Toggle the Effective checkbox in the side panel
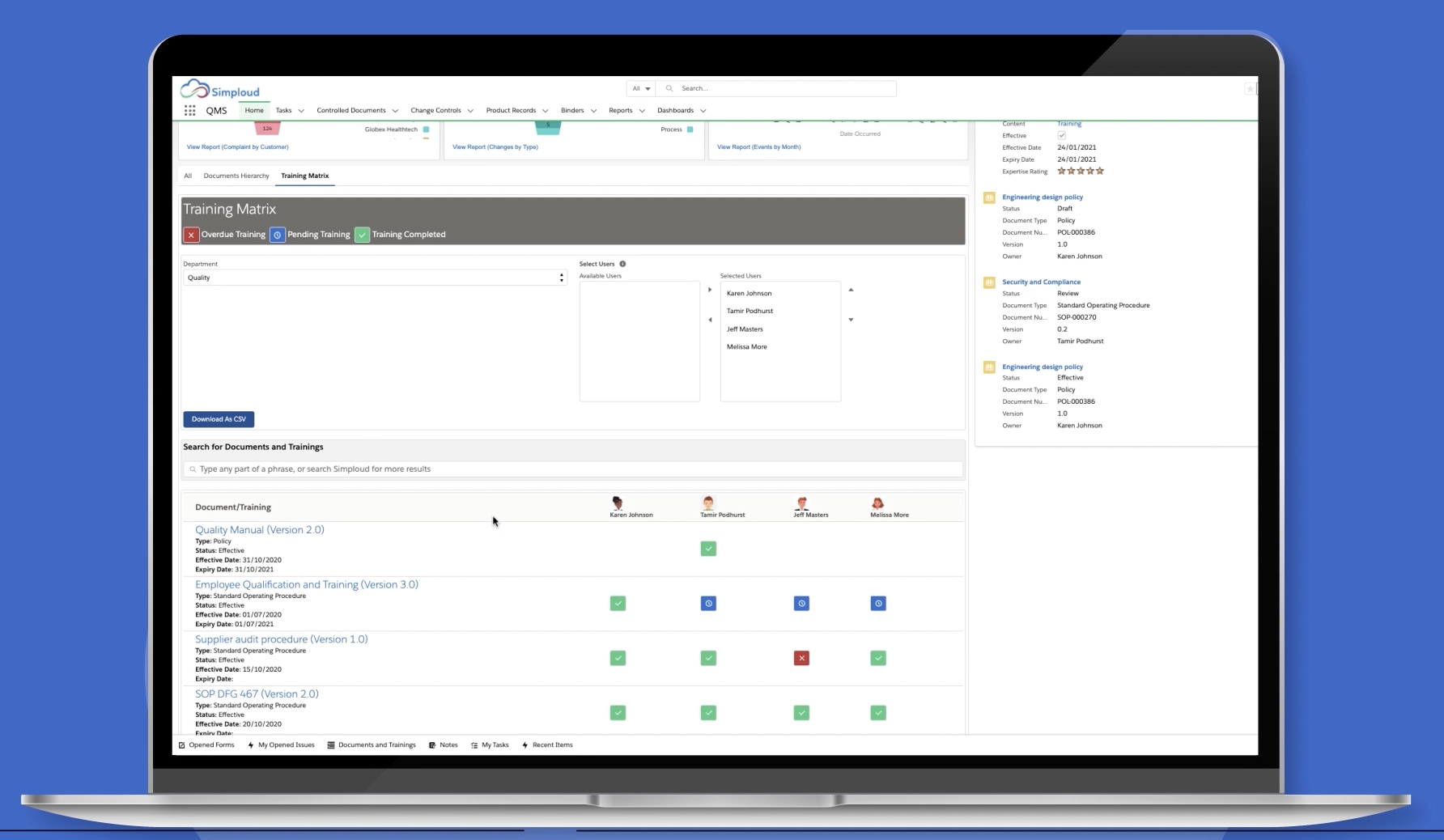1444x840 pixels. (1061, 136)
